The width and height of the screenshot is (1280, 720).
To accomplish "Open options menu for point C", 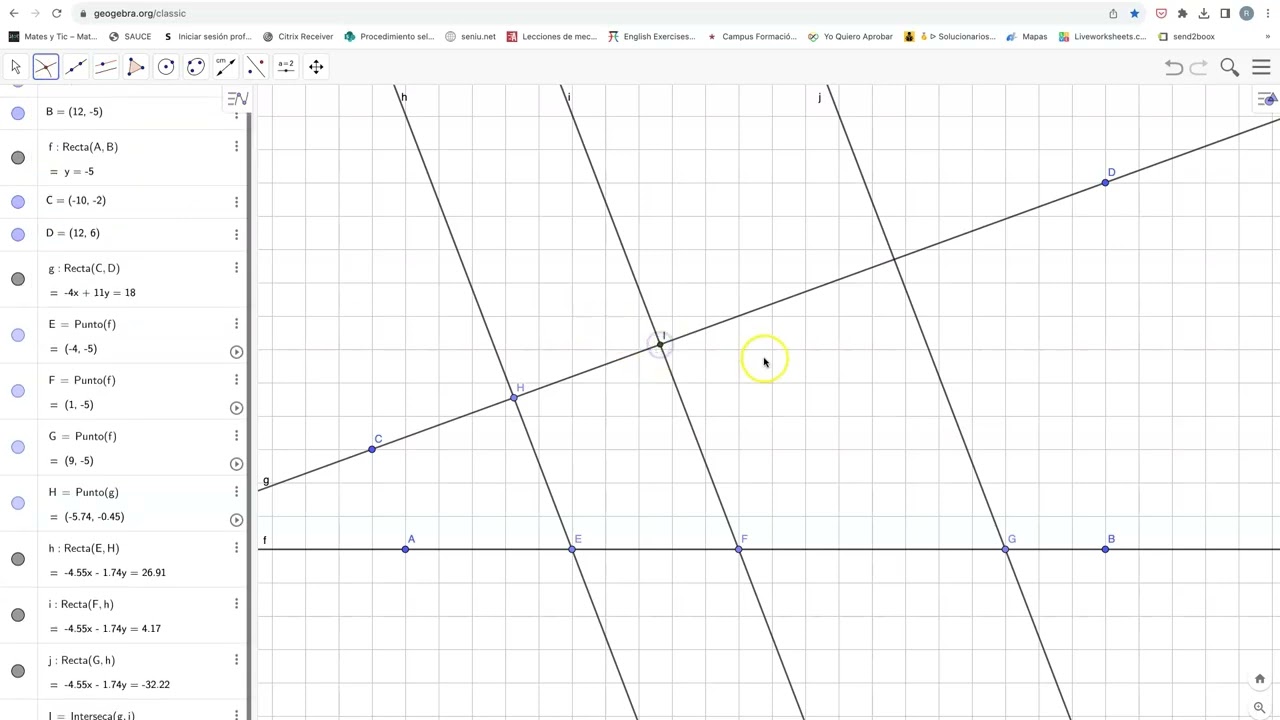I will pyautogui.click(x=236, y=202).
